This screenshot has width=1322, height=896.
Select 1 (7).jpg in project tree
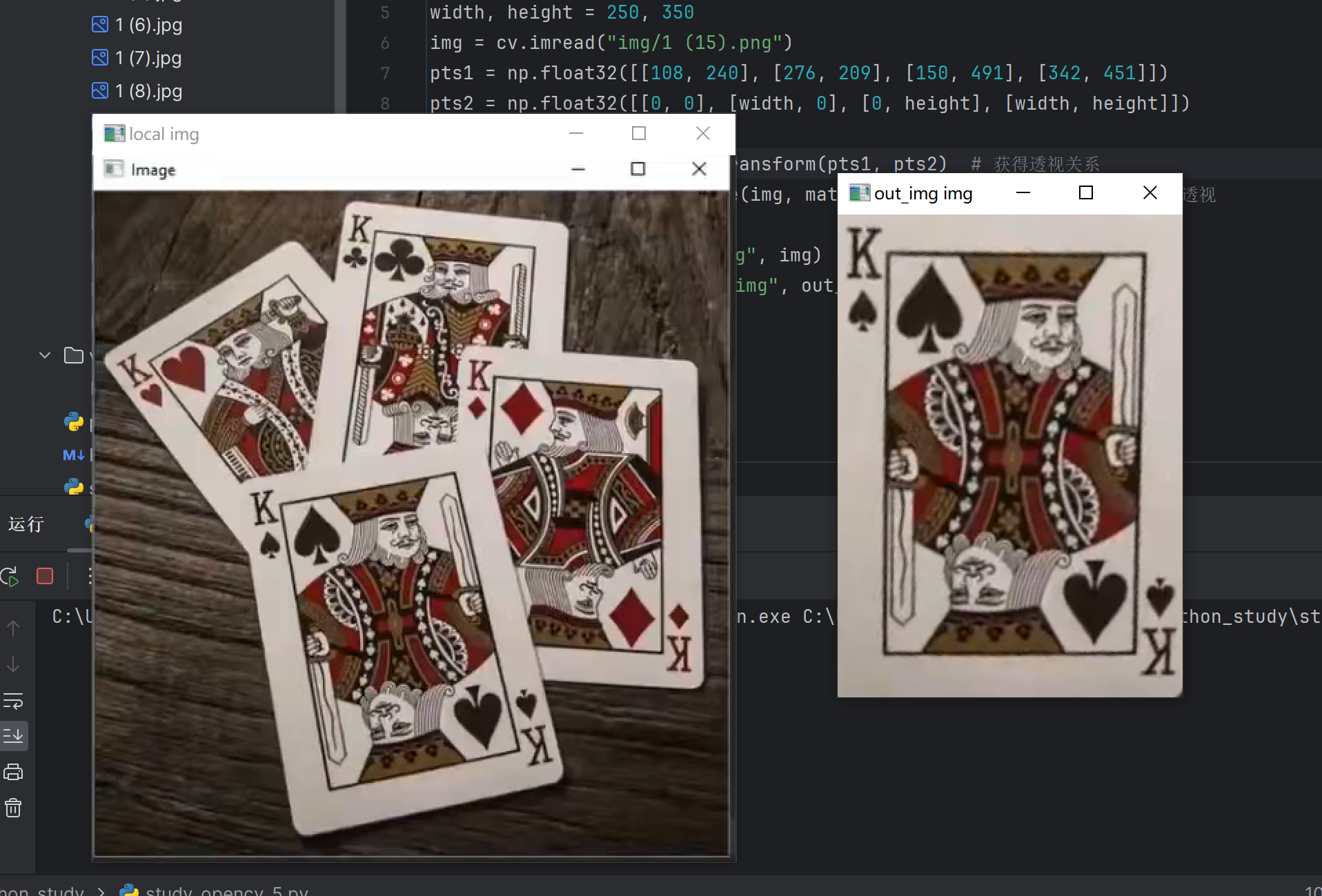tap(148, 58)
